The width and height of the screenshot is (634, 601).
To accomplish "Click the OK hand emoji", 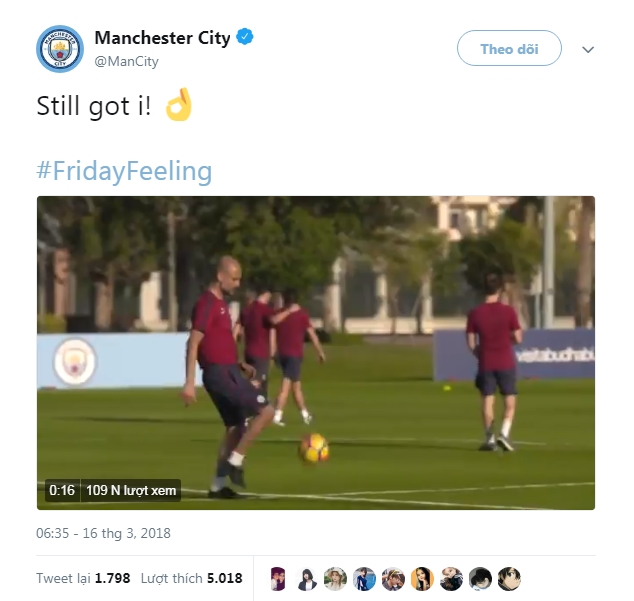I will point(179,104).
